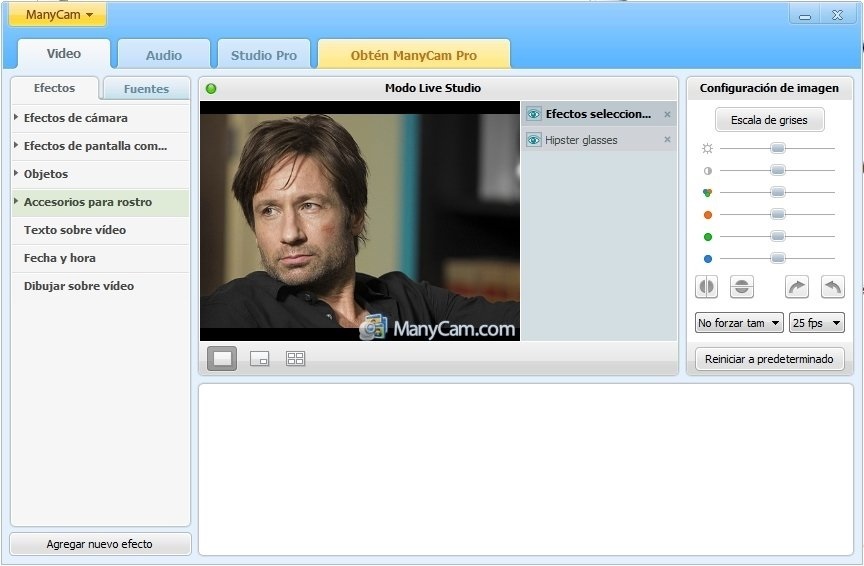
Task: Click Agregar nuevo efecto button
Action: 100,544
